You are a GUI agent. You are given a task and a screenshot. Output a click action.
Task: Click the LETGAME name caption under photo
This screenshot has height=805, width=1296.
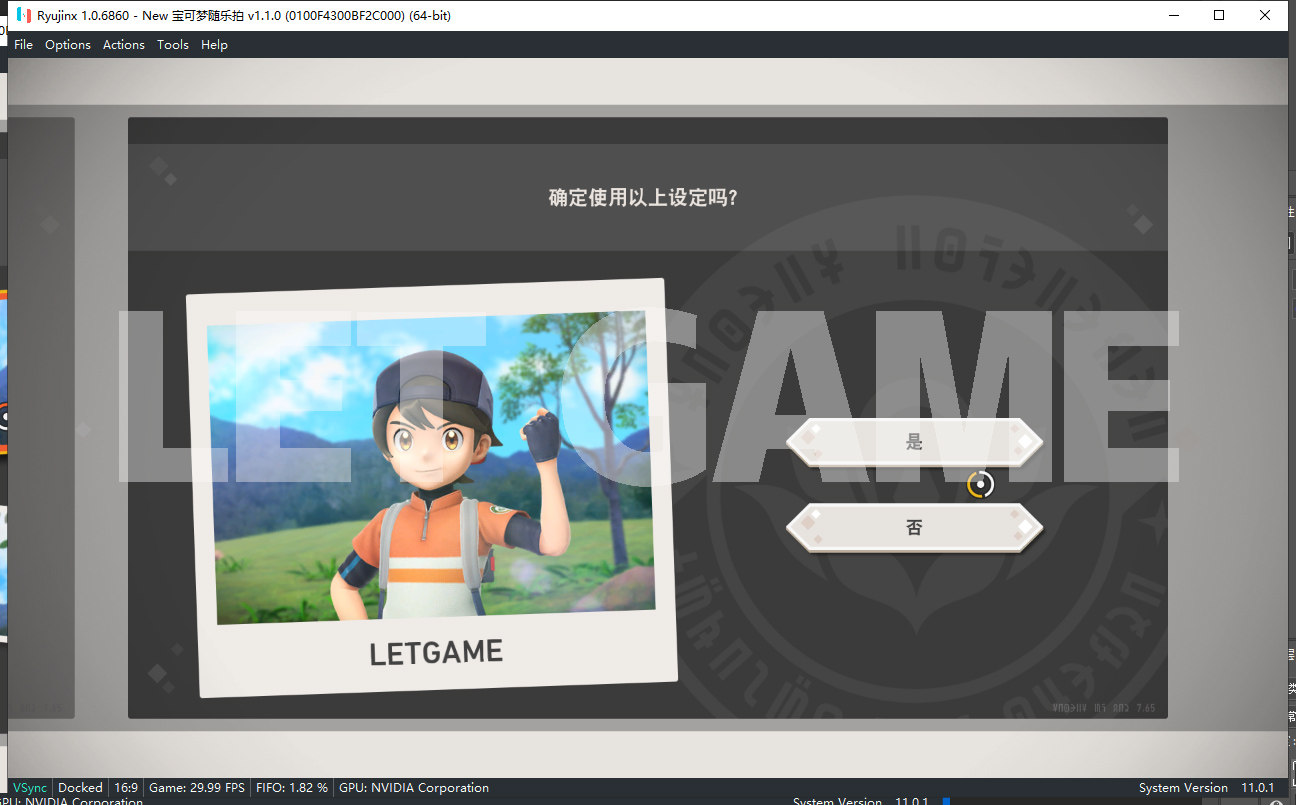tap(436, 653)
